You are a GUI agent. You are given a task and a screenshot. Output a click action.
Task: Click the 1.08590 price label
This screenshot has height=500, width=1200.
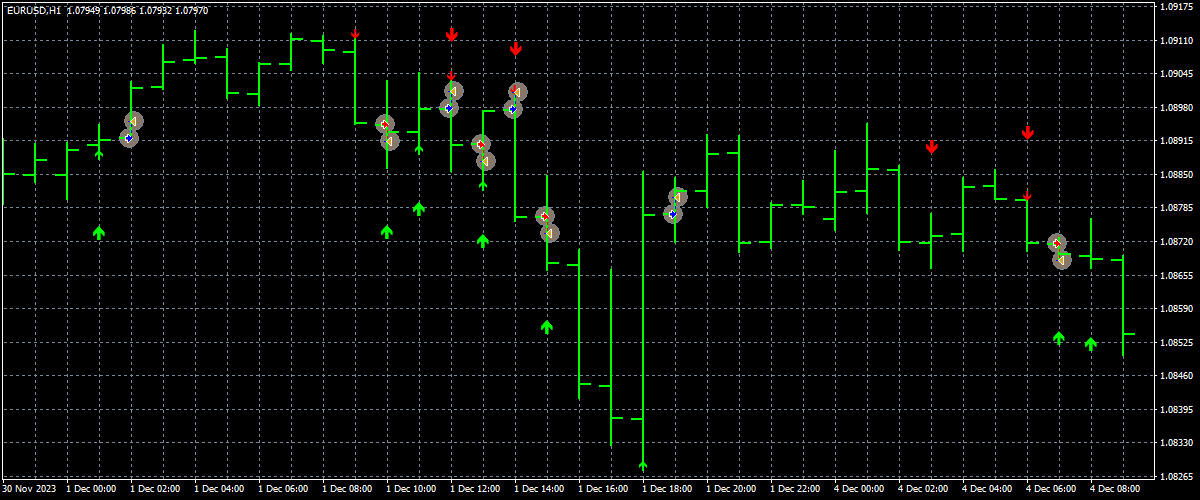pos(1176,309)
